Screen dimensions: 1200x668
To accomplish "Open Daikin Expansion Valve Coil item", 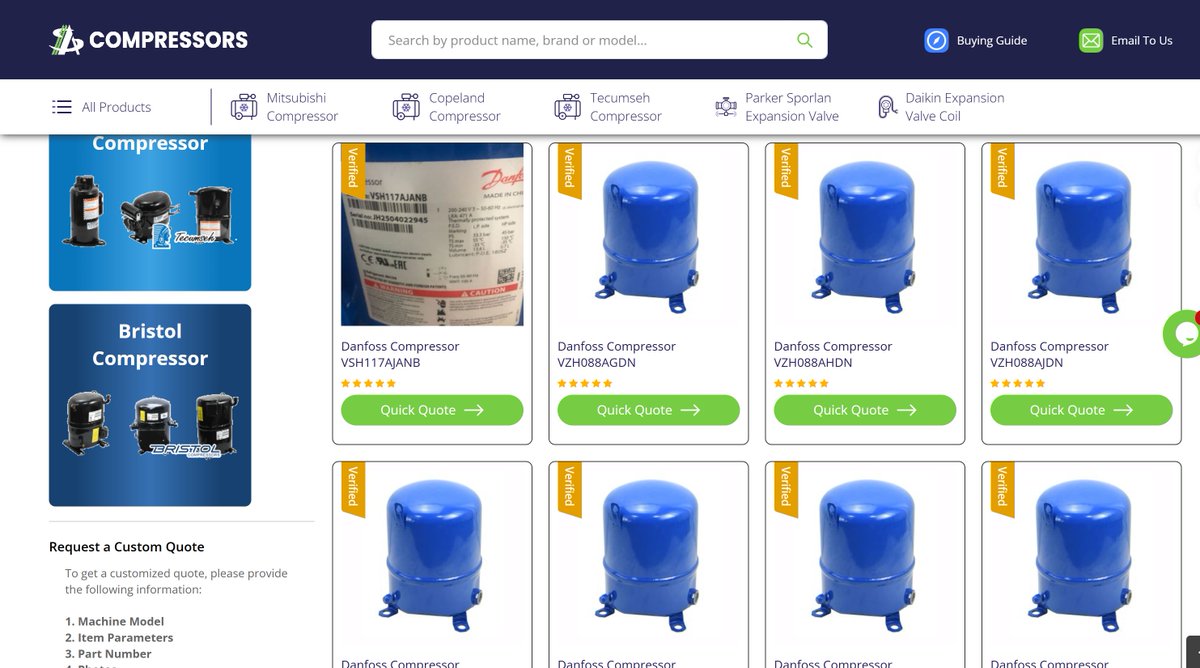I will 955,107.
